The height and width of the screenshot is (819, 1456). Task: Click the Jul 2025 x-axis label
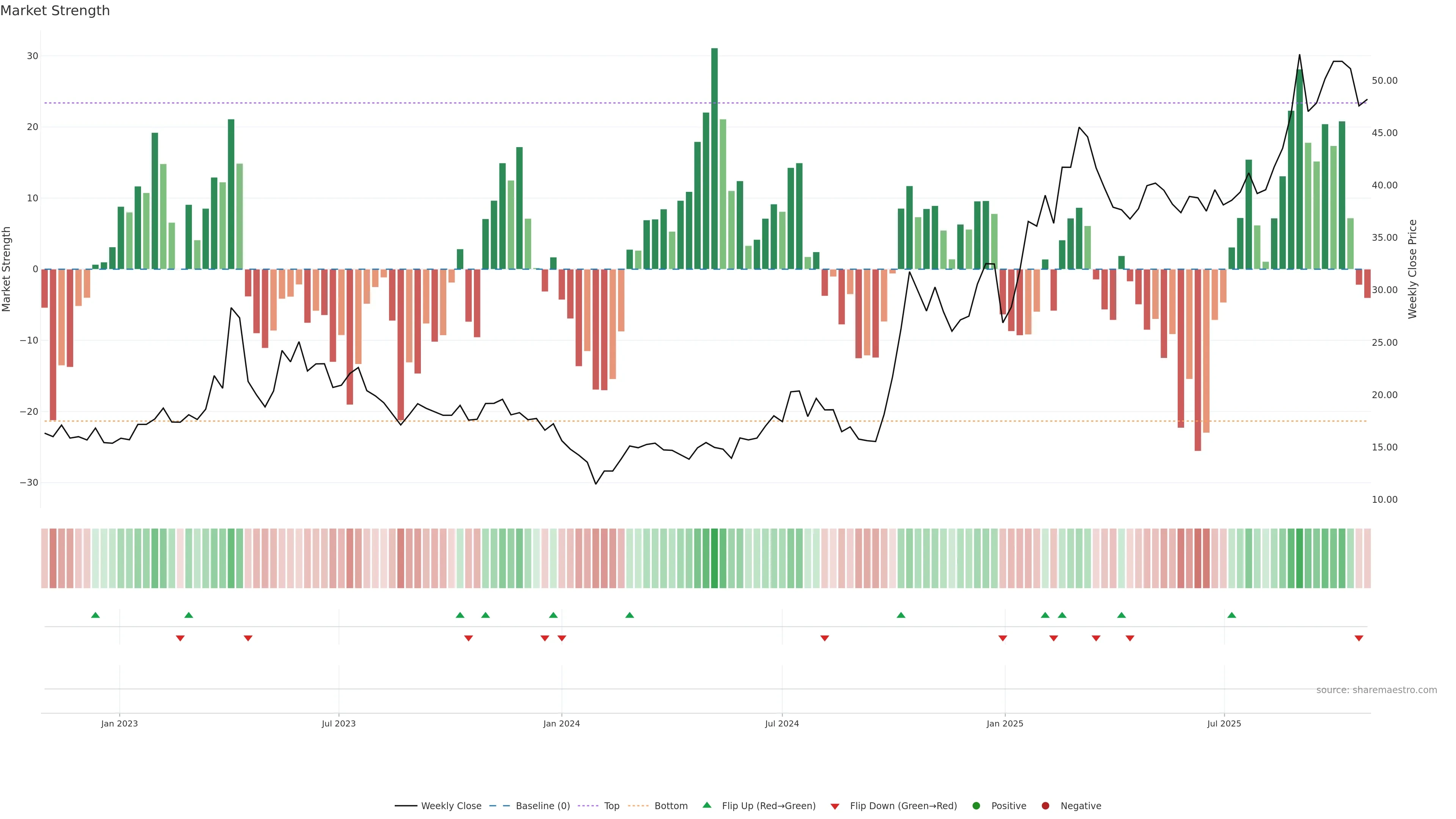point(1224,723)
